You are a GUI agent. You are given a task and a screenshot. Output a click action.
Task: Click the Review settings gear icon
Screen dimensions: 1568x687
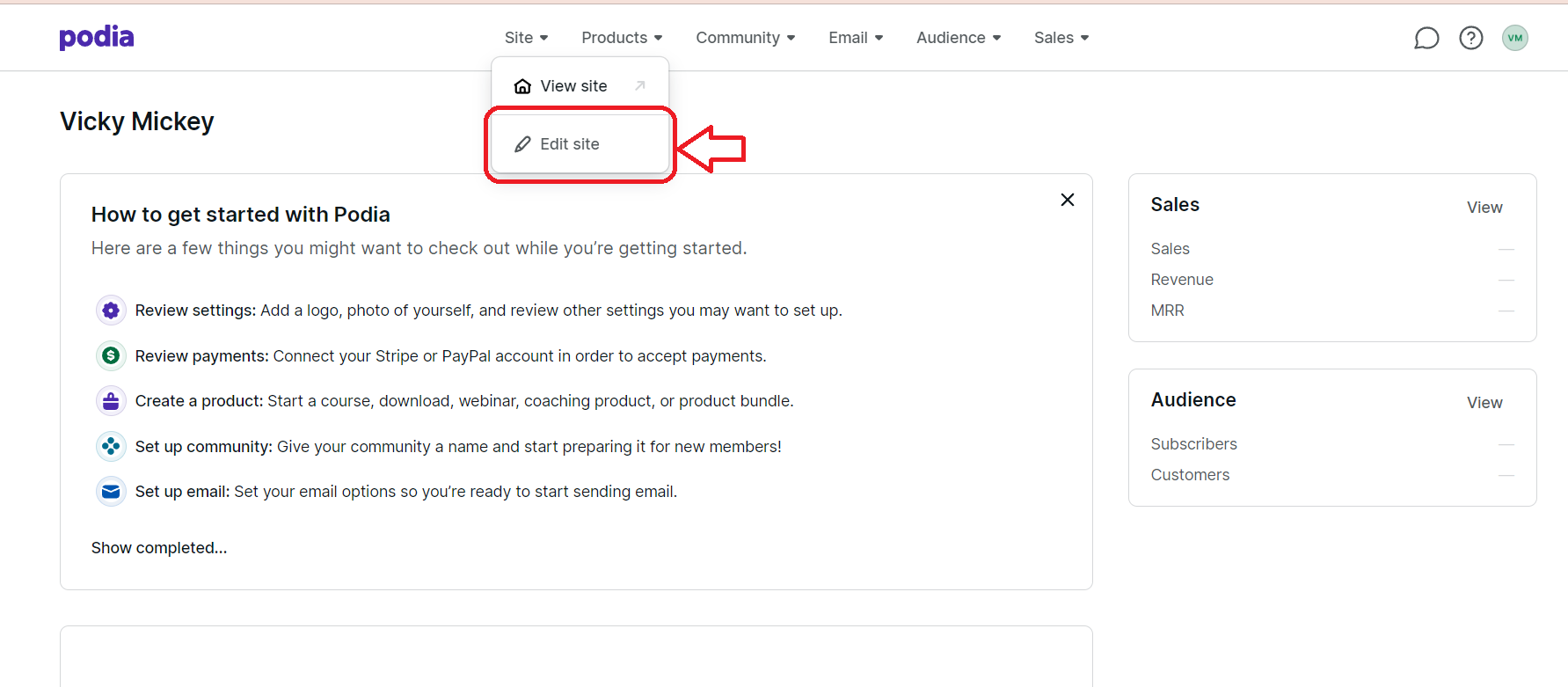coord(111,311)
